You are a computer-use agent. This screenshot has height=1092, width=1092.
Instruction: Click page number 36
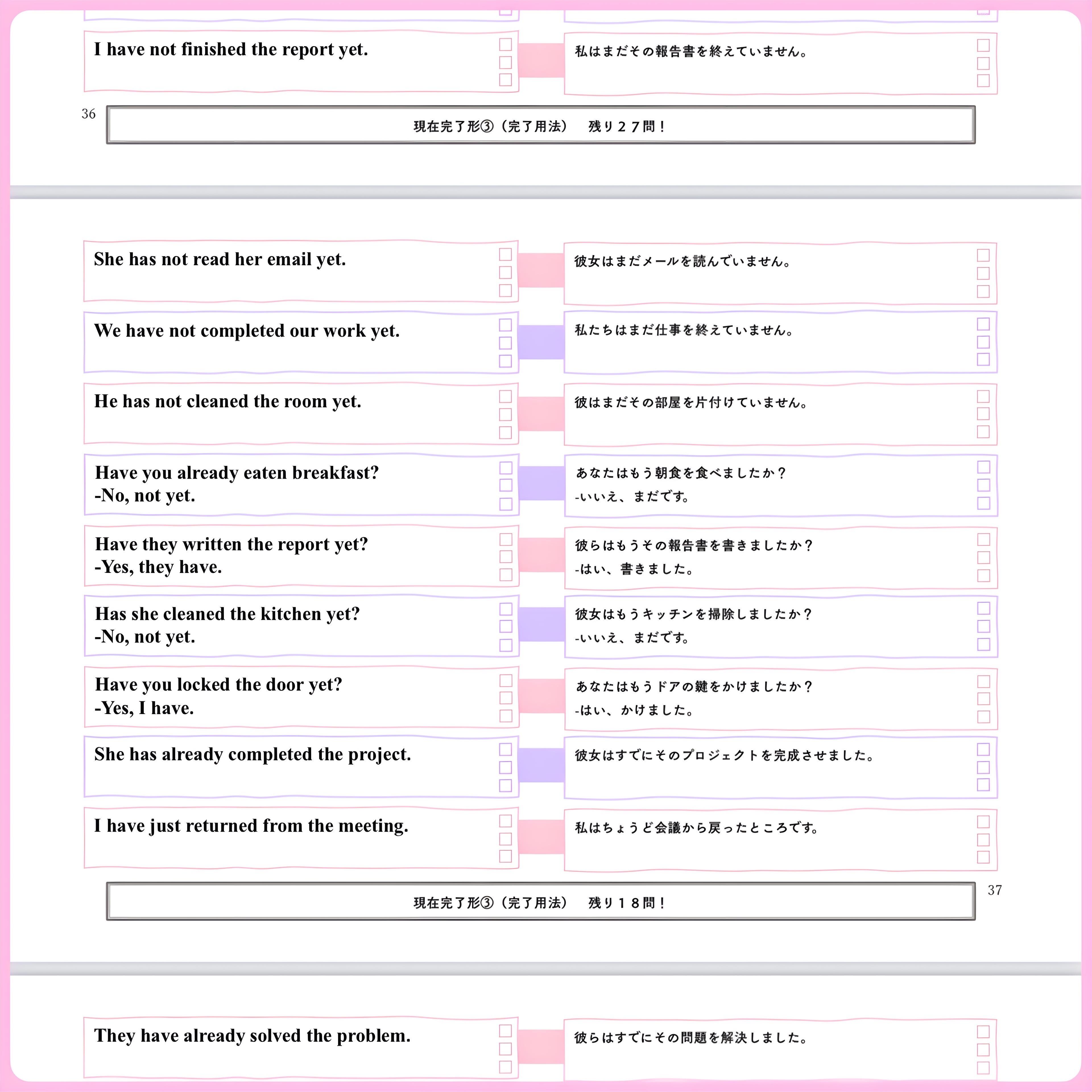point(89,114)
